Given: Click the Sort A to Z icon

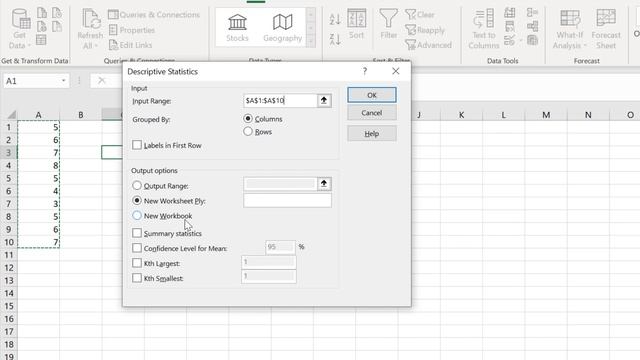Looking at the screenshot, I should 335,19.
